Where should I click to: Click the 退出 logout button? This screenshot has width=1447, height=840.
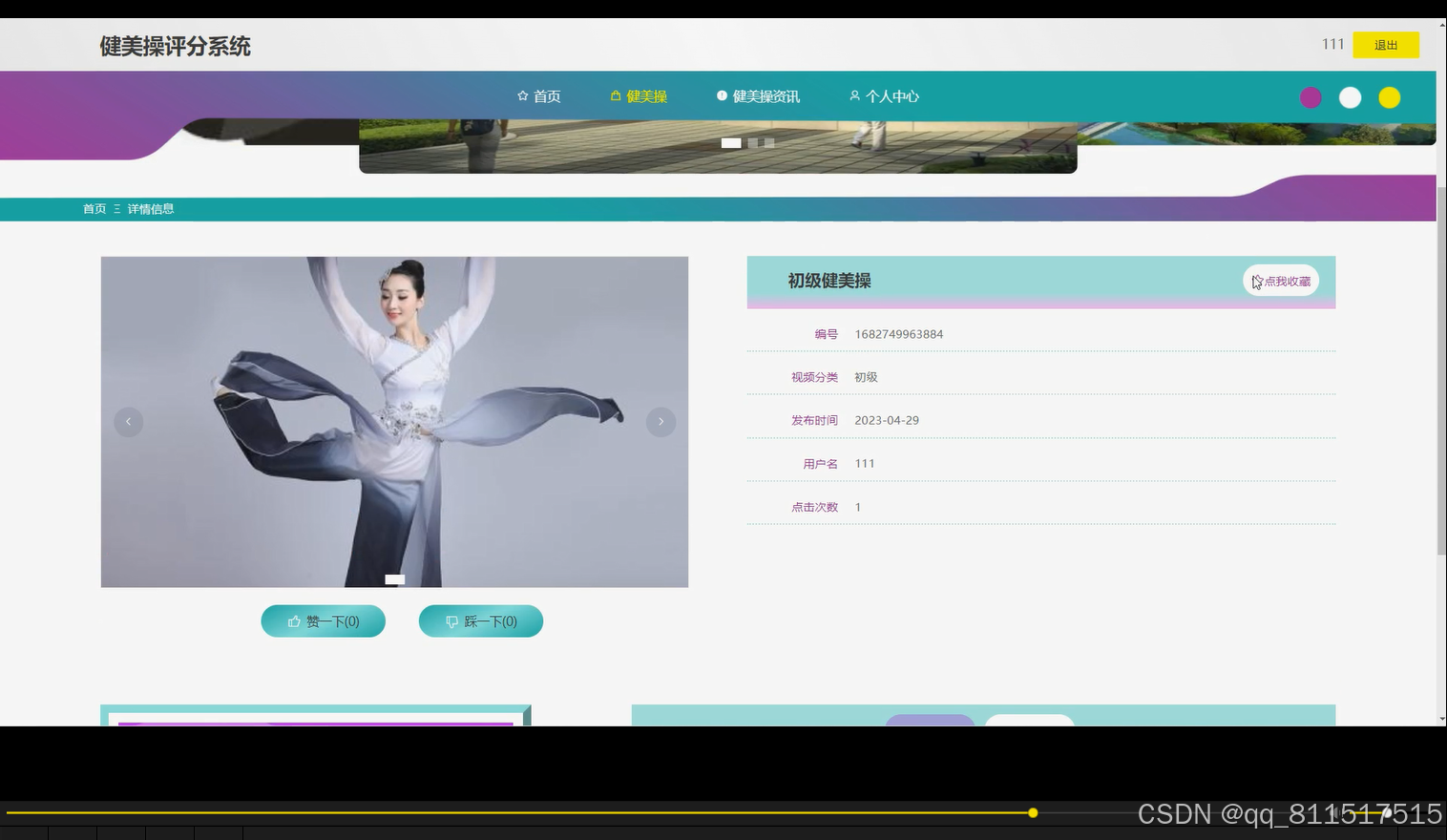(1385, 44)
